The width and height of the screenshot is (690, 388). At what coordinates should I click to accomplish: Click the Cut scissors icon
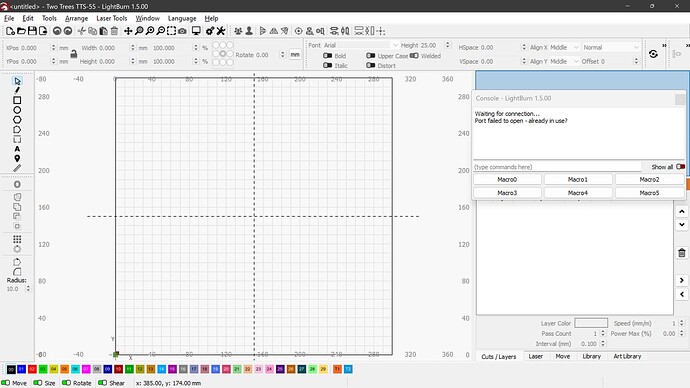tap(81, 31)
